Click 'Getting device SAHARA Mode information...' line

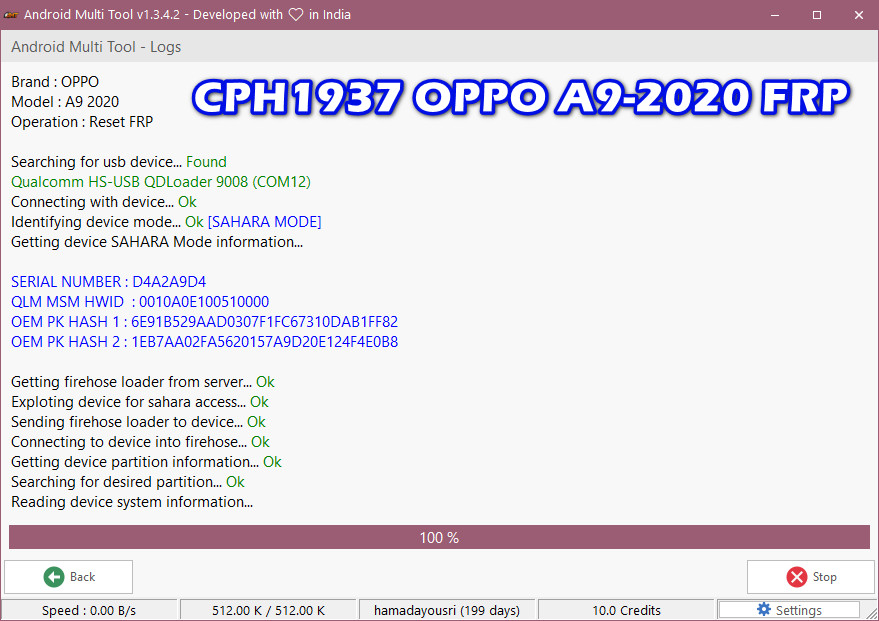point(157,242)
